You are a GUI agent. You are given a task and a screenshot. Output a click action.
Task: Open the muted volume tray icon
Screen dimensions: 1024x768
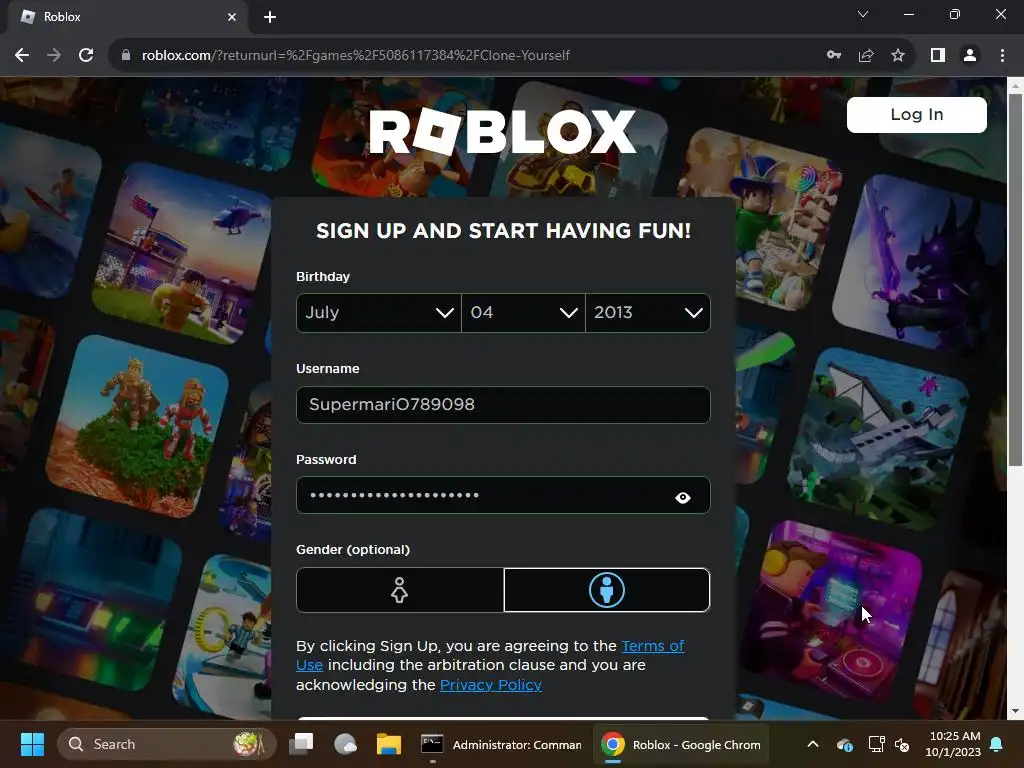pos(902,744)
